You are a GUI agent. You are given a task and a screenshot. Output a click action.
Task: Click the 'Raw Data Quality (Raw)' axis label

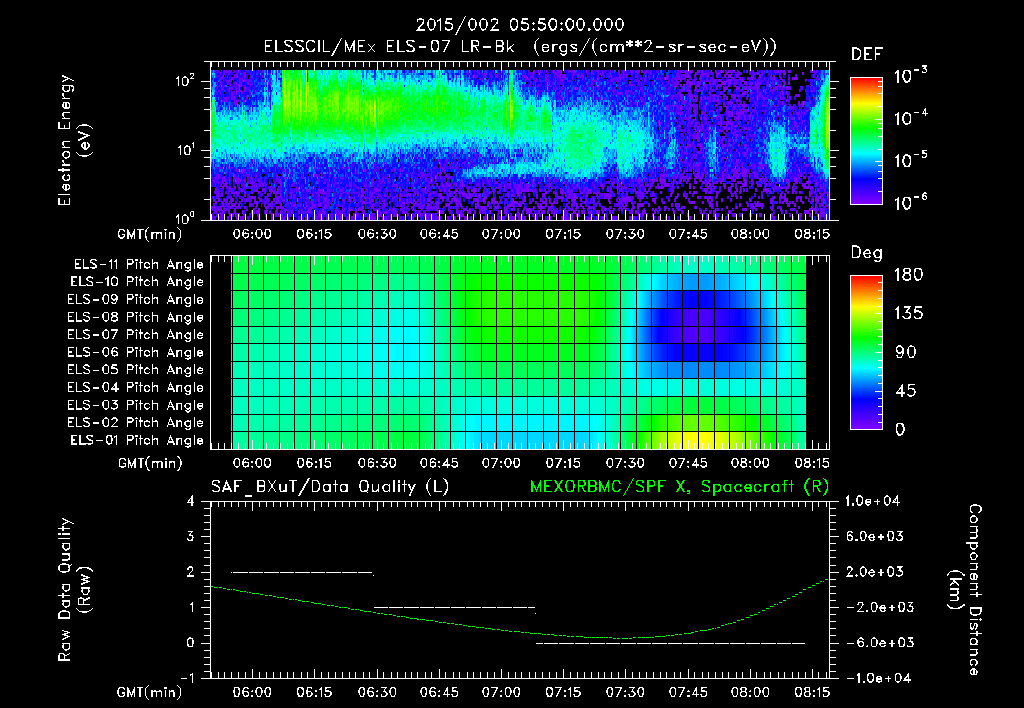coord(74,590)
